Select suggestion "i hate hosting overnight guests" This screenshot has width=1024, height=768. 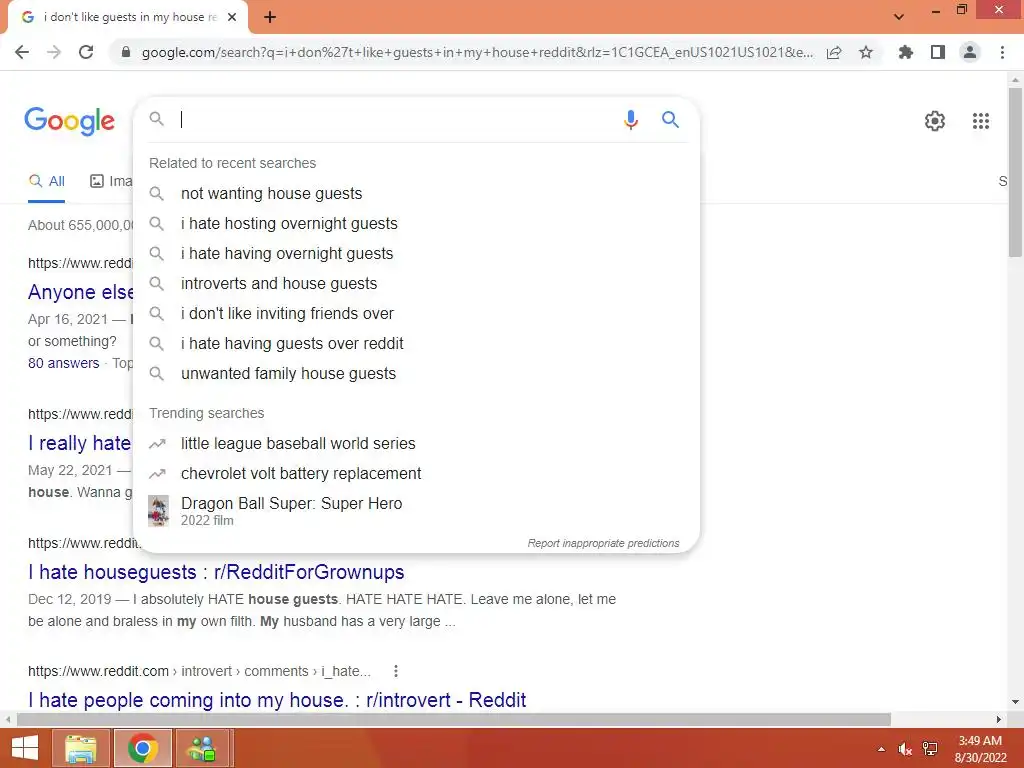(x=416, y=223)
